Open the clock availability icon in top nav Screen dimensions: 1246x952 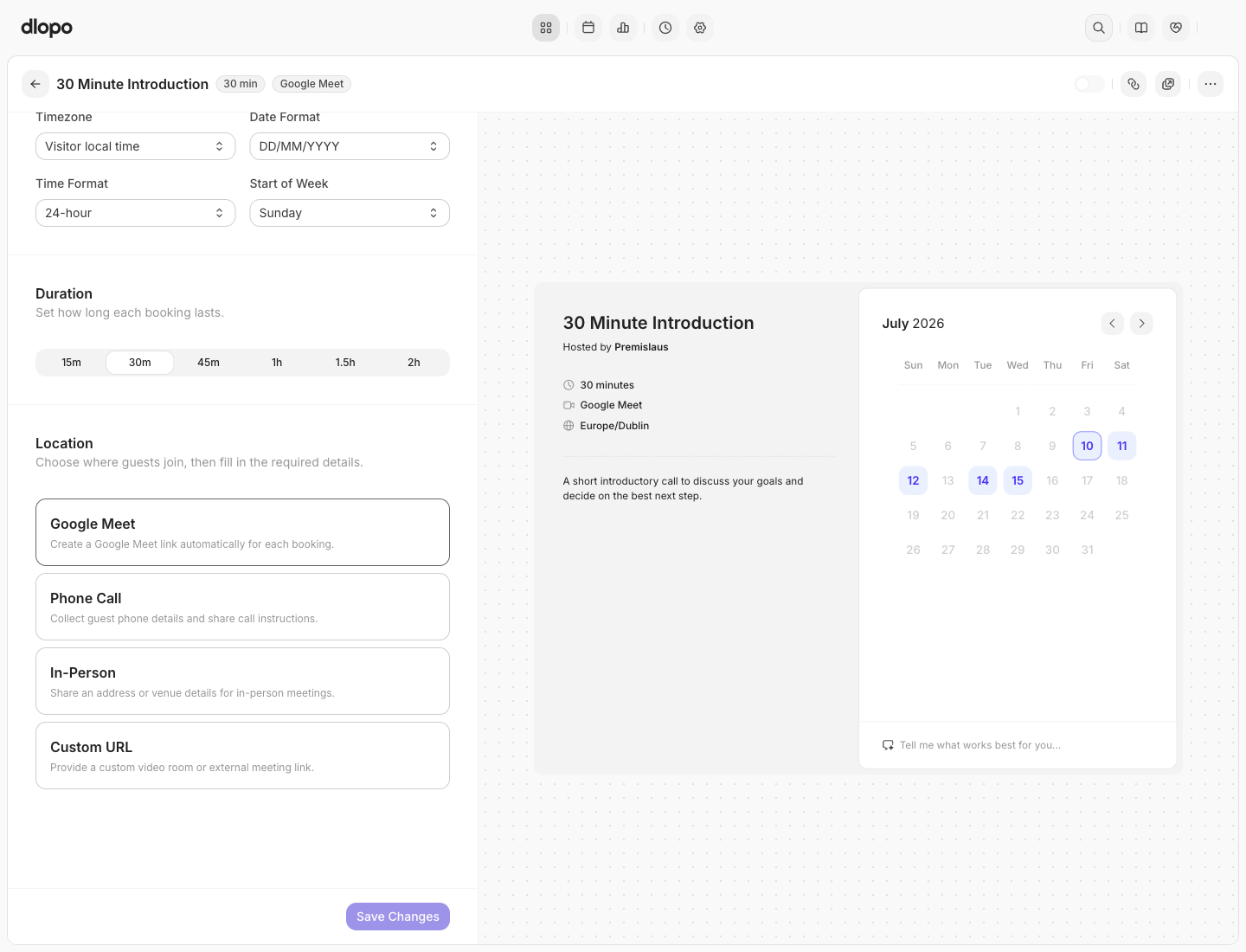point(665,28)
